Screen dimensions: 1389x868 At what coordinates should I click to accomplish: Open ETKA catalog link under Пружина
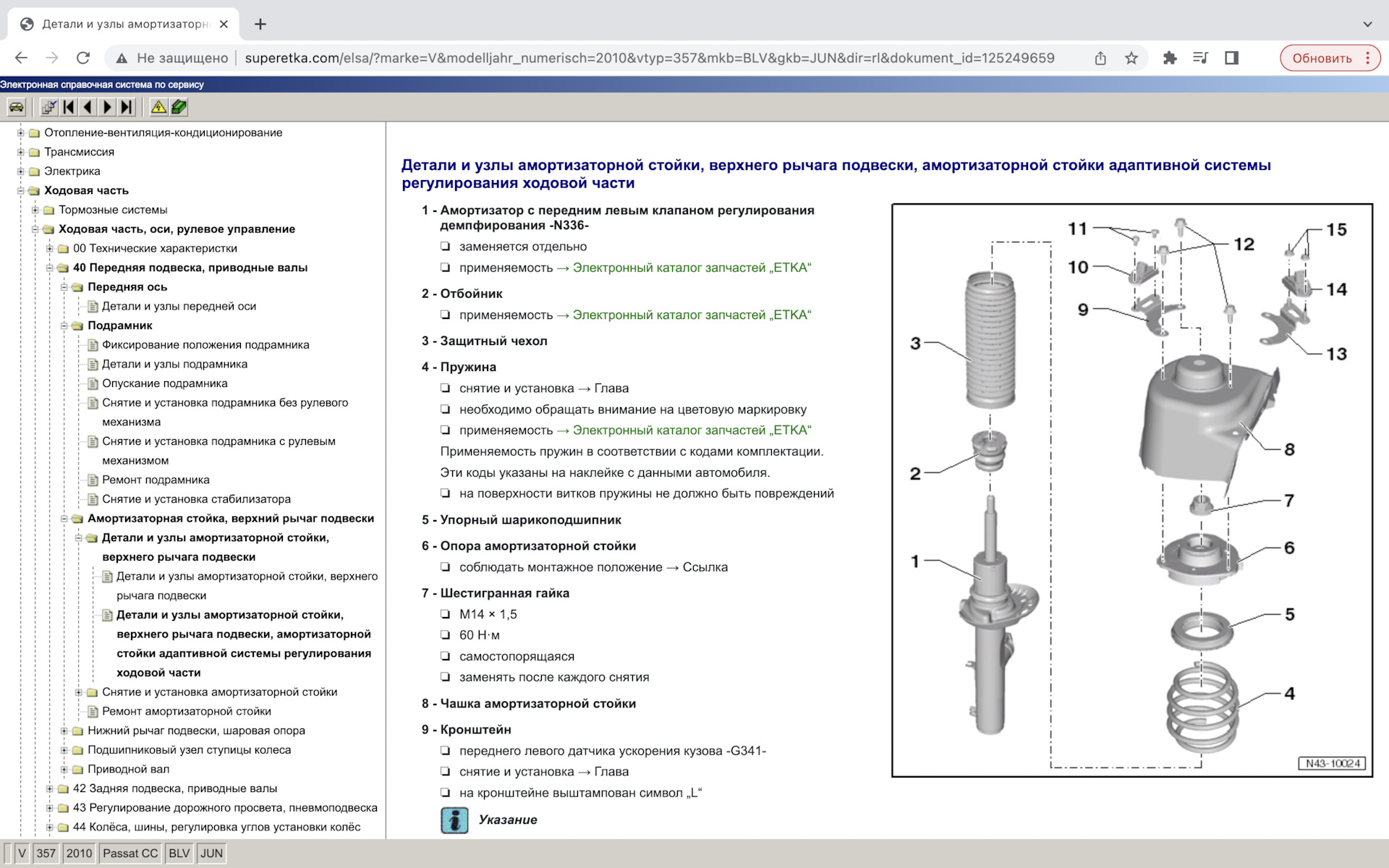pyautogui.click(x=691, y=430)
